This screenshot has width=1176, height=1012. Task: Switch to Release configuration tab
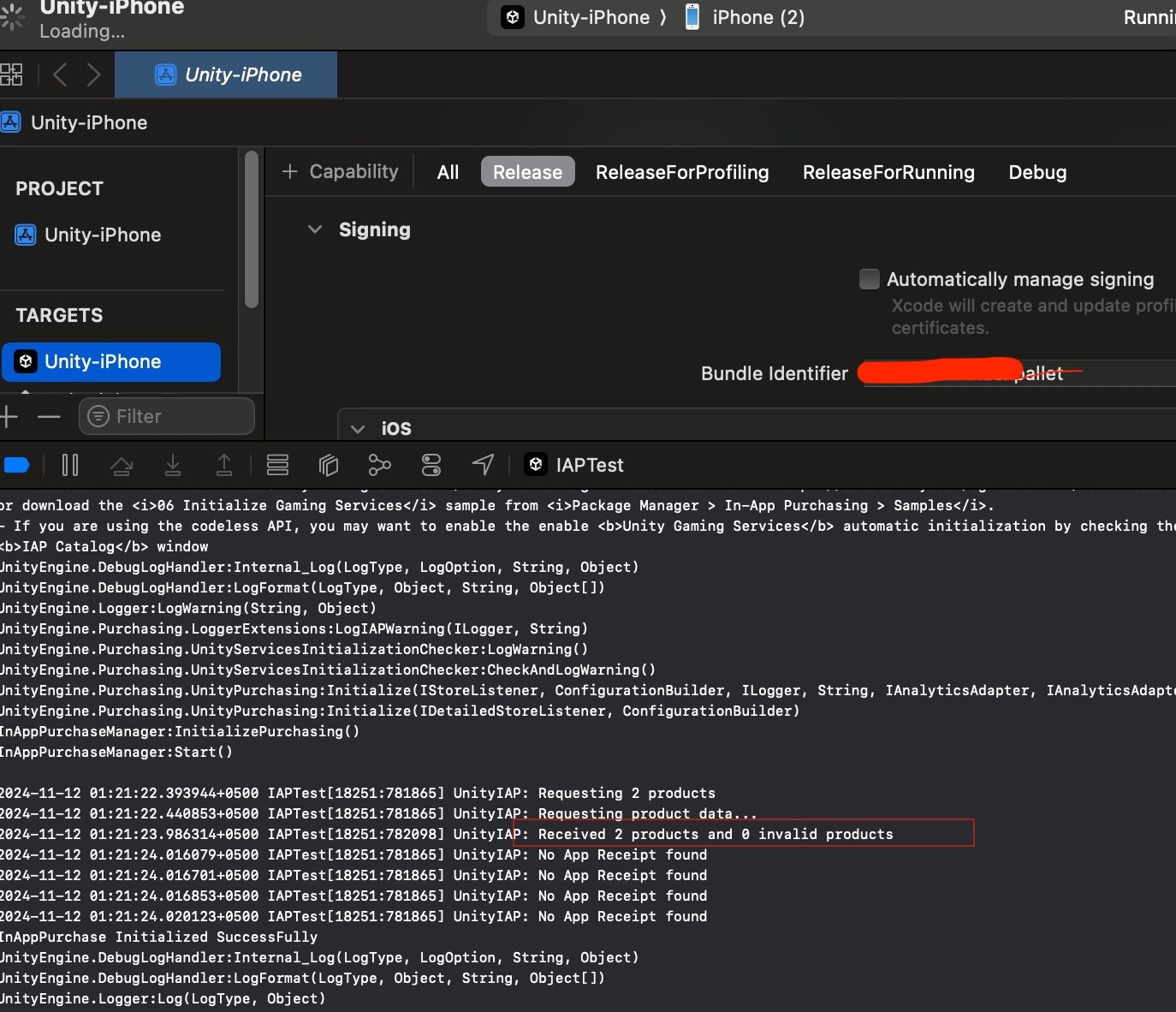(x=527, y=172)
